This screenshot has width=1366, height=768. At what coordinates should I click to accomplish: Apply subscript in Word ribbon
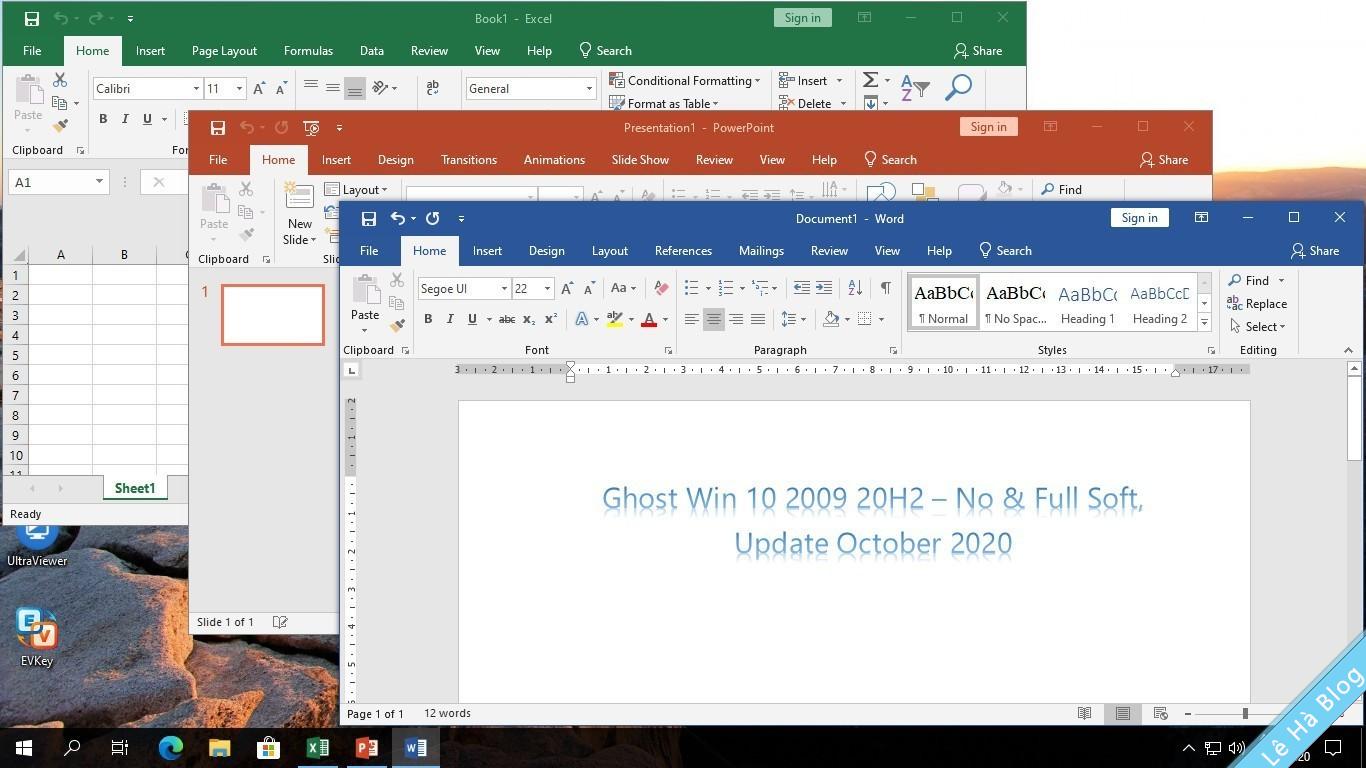click(x=529, y=319)
